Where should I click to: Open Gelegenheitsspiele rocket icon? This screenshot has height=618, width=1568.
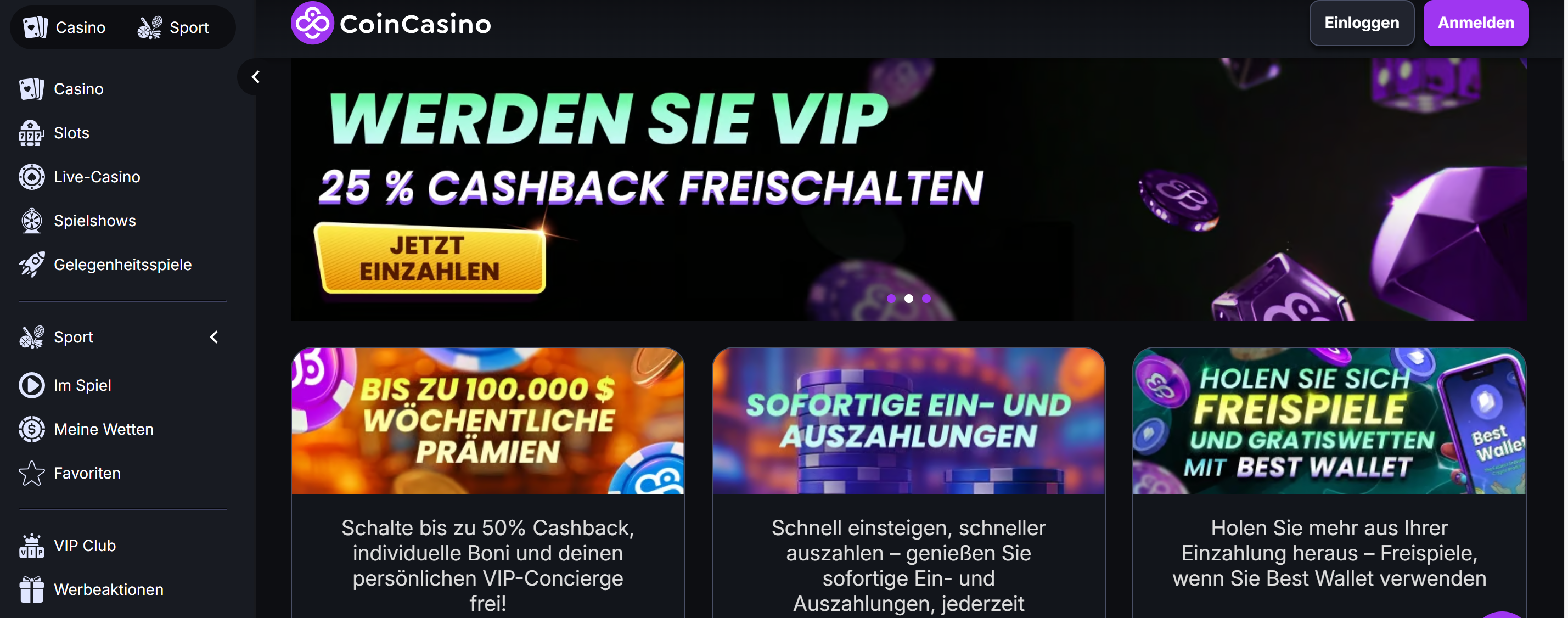(31, 264)
